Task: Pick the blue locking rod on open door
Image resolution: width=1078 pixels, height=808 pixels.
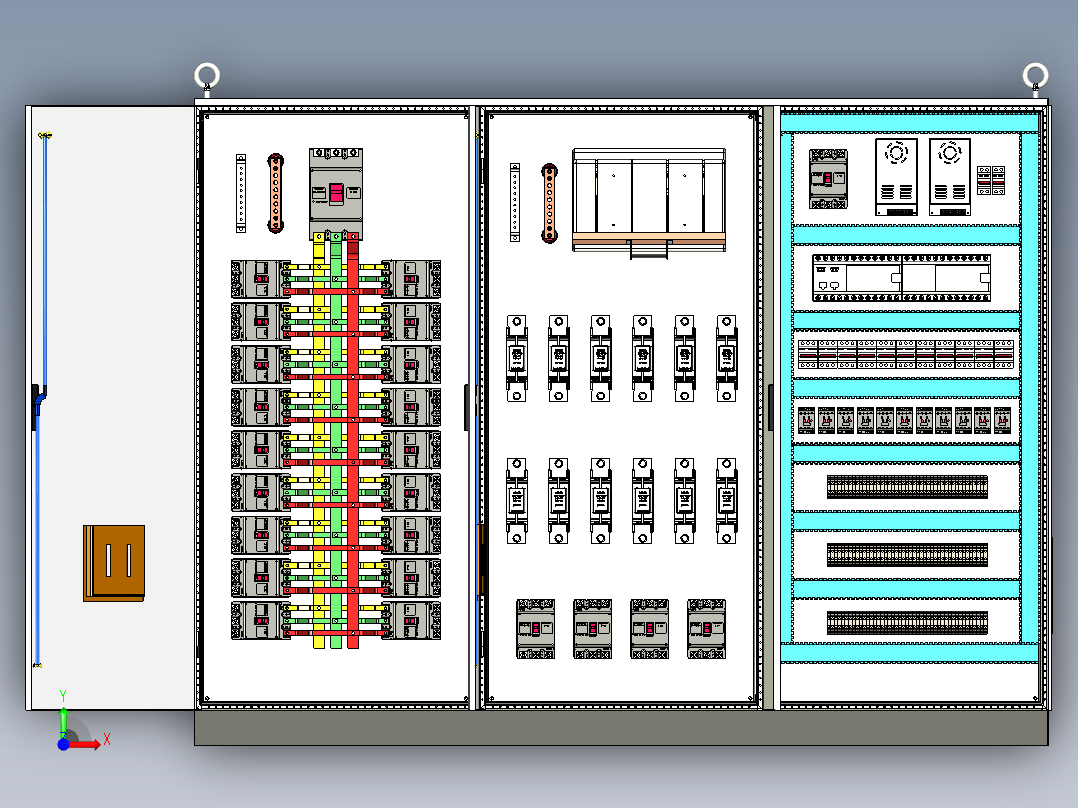Action: 41,400
